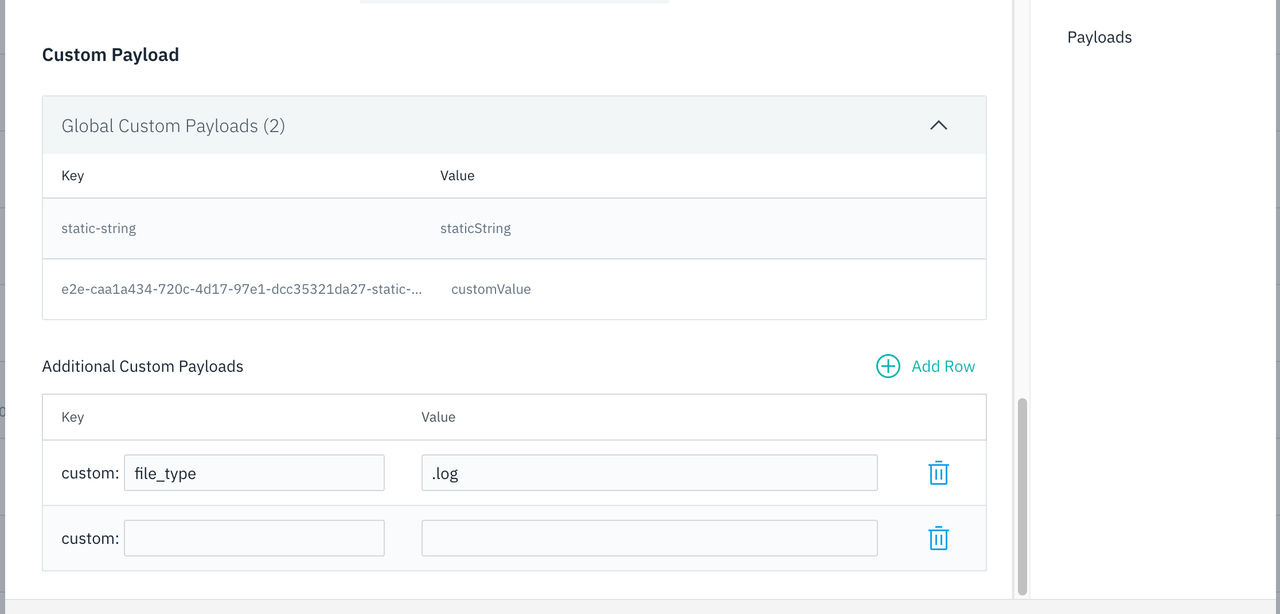Focus the empty custom value field
Viewport: 1280px width, 614px height.
(650, 538)
